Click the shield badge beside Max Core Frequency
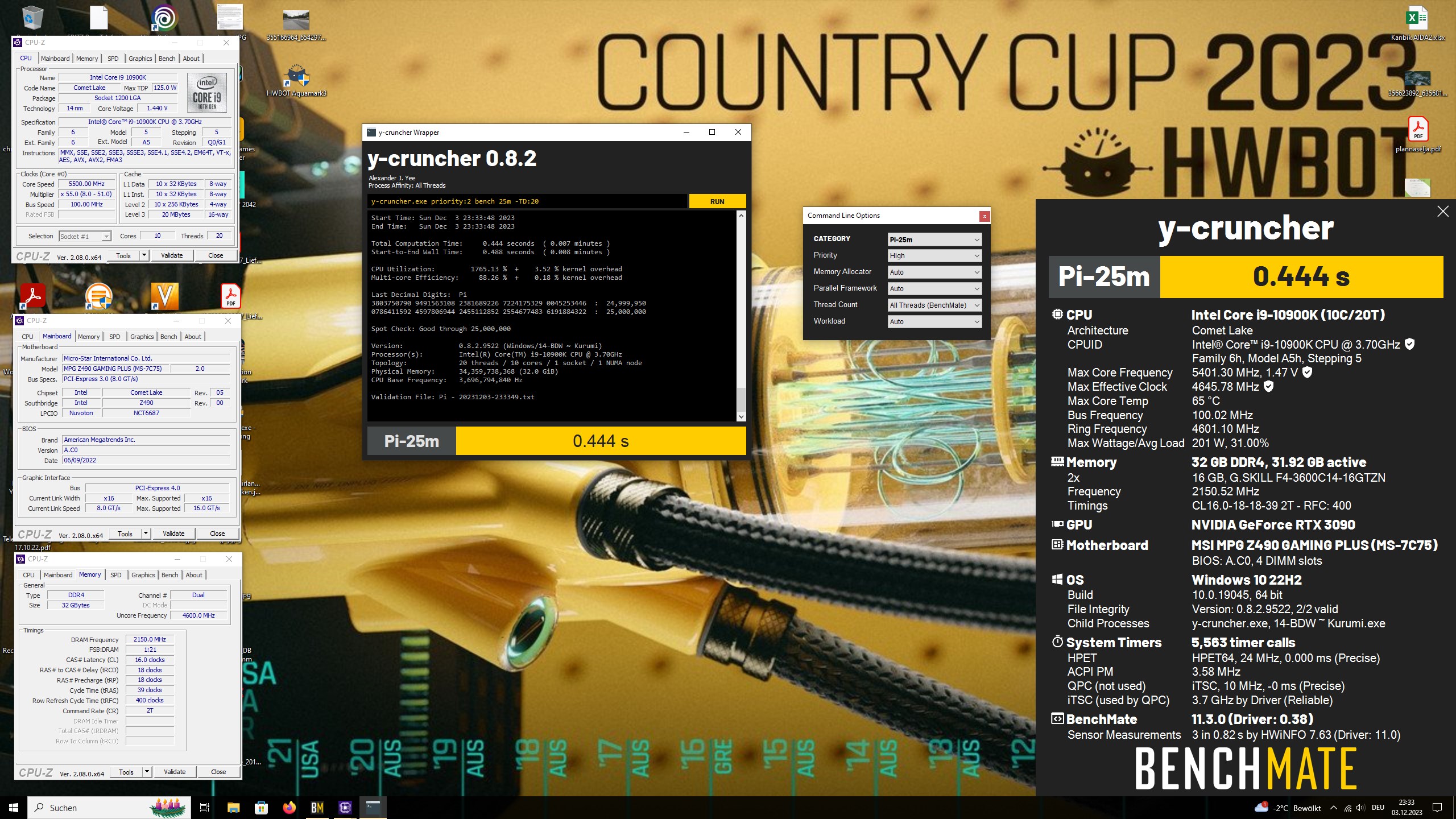This screenshot has height=819, width=1456. pos(1307,372)
